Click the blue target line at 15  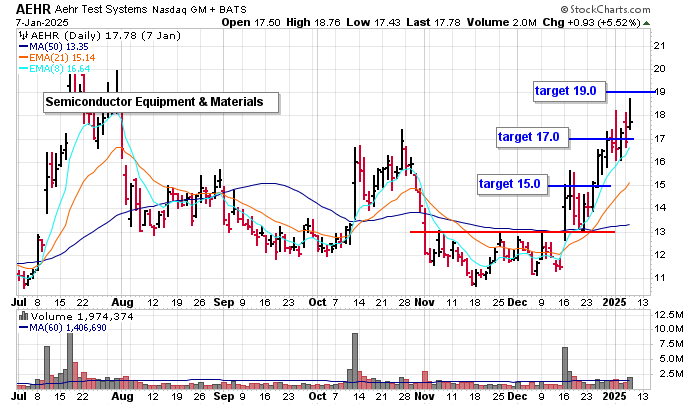(579, 186)
